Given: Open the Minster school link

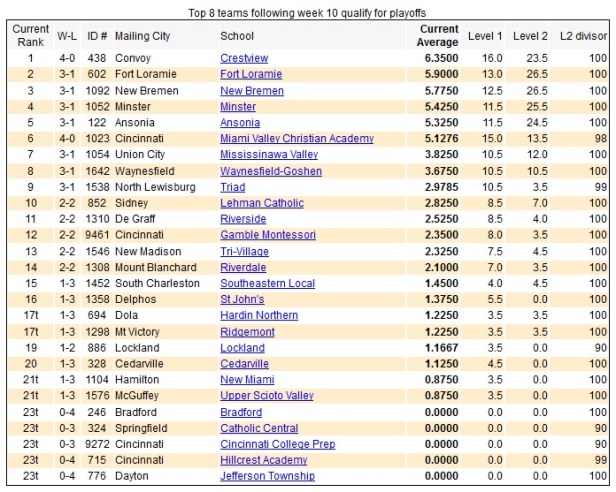Looking at the screenshot, I should (238, 106).
